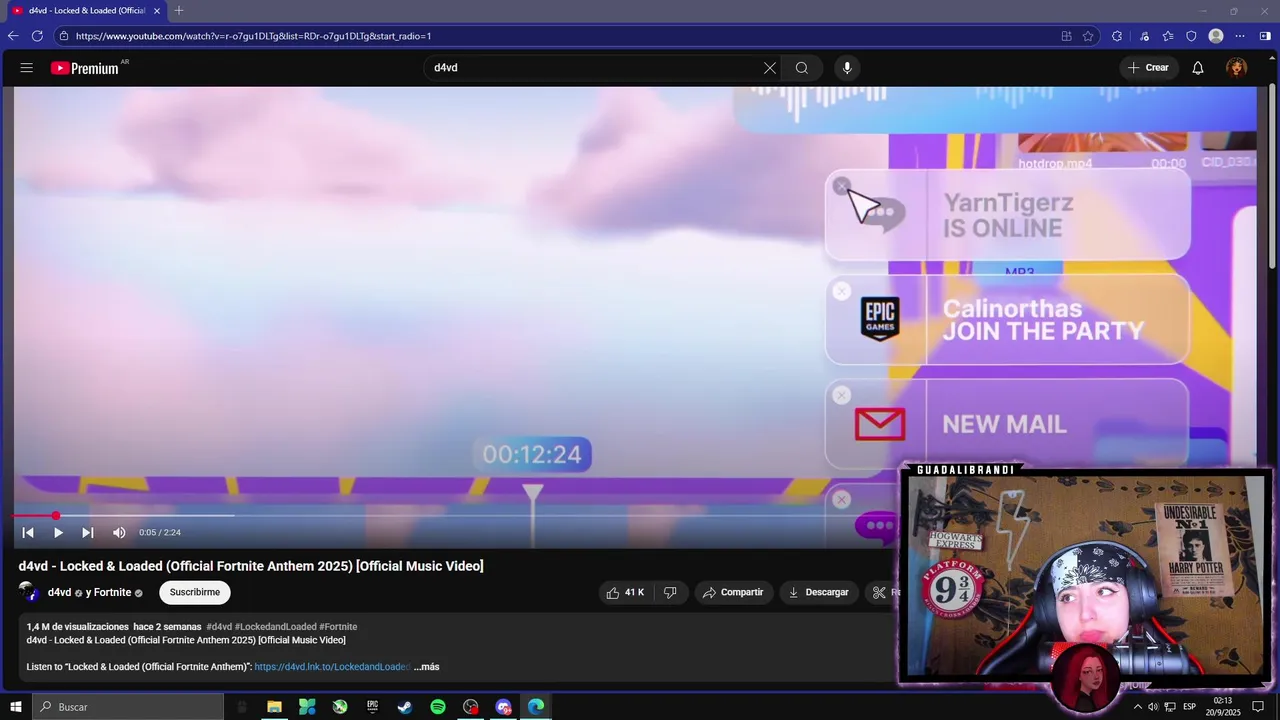Screen dimensions: 1280x720
Task: Click the scissors clip icon
Action: click(879, 593)
